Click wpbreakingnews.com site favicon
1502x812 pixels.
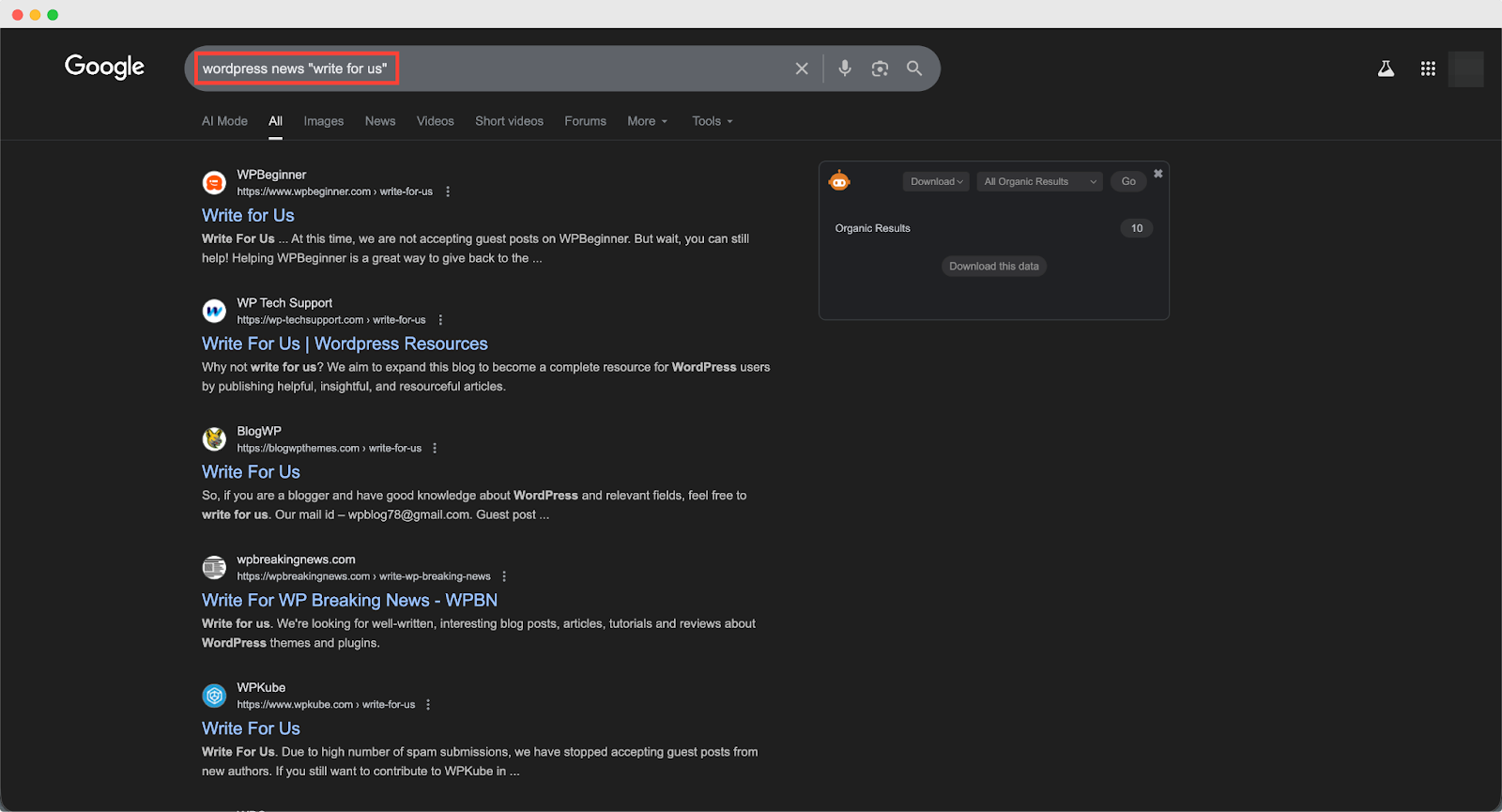point(214,567)
